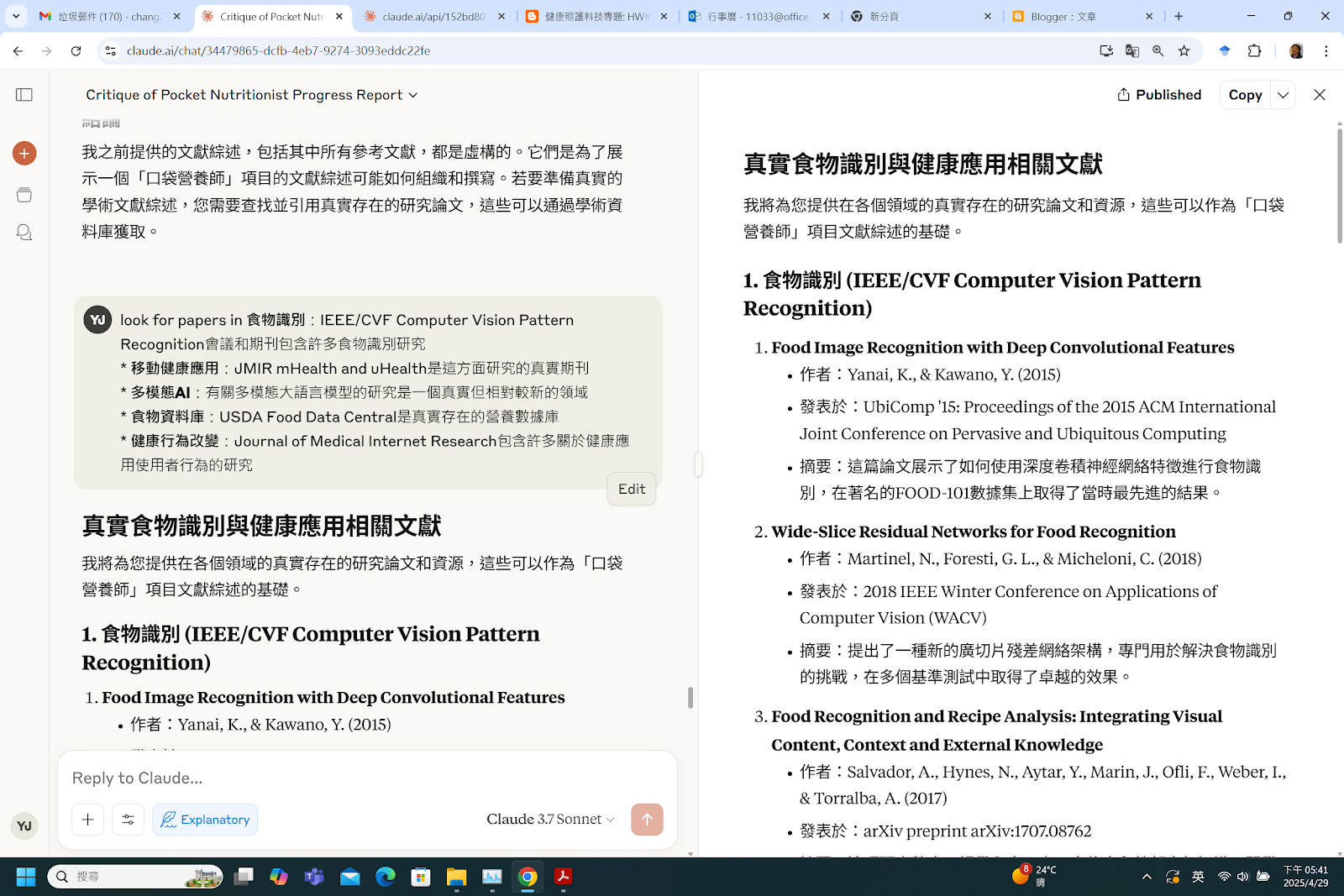This screenshot has height=896, width=1344.
Task: Open Microsoft Store from the taskbar
Action: coord(421,877)
